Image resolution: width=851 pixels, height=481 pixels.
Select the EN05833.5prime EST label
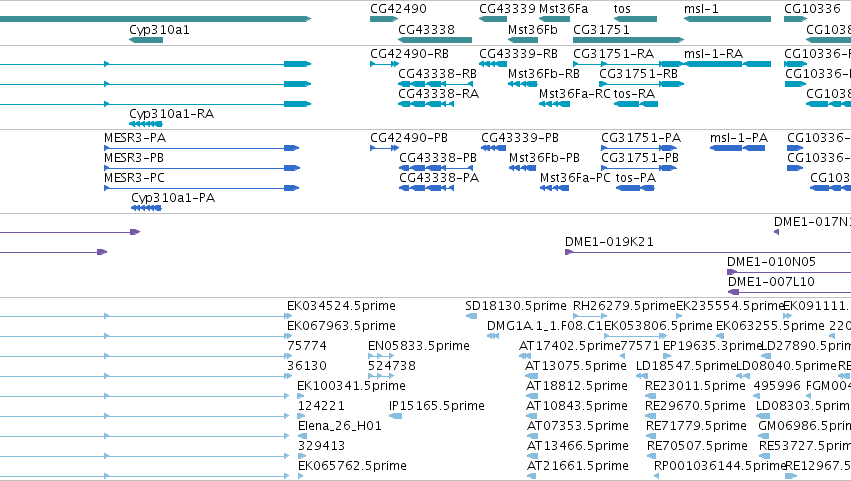[x=419, y=346]
